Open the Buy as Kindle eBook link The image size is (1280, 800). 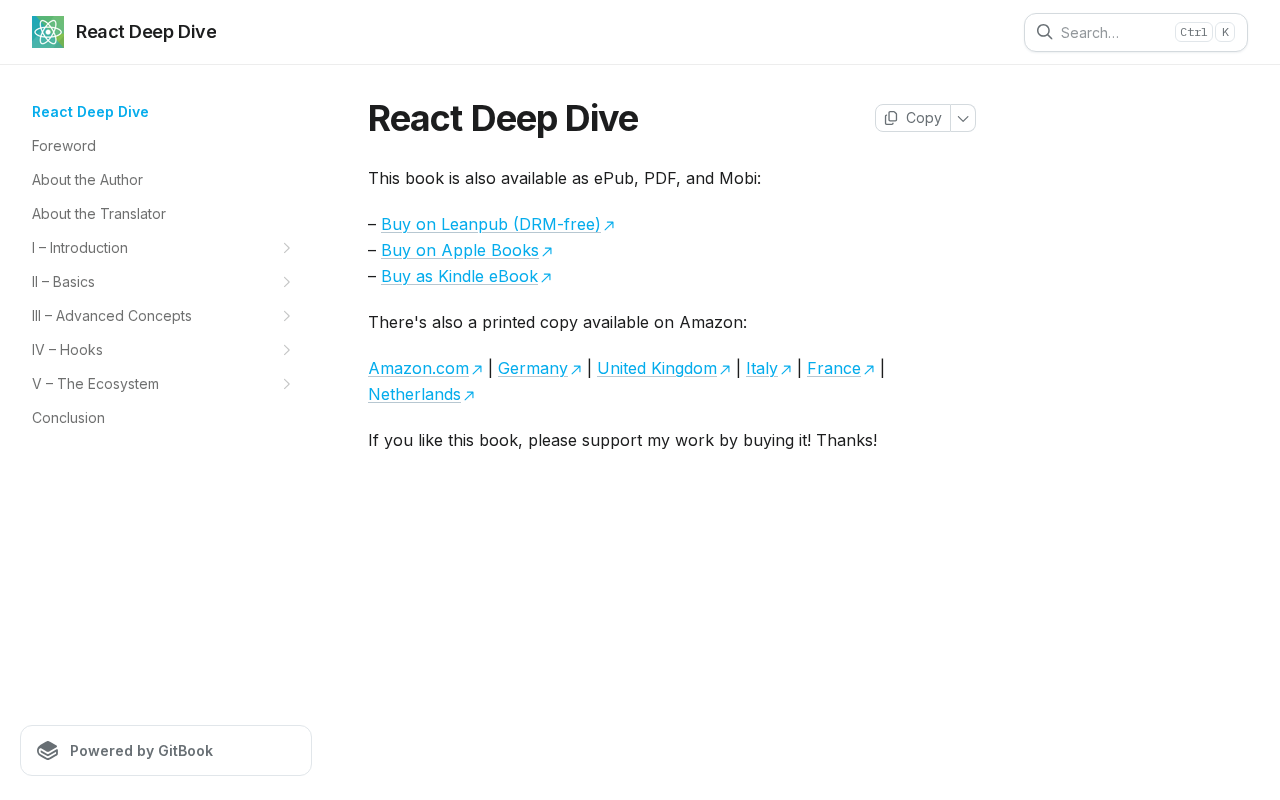[x=459, y=276]
